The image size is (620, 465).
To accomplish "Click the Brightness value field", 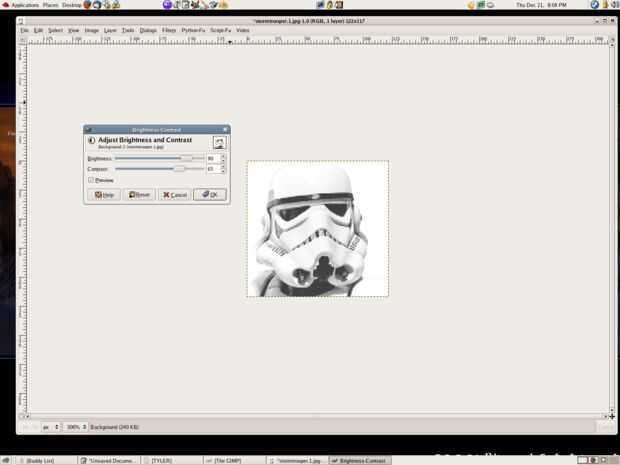I will (x=213, y=159).
